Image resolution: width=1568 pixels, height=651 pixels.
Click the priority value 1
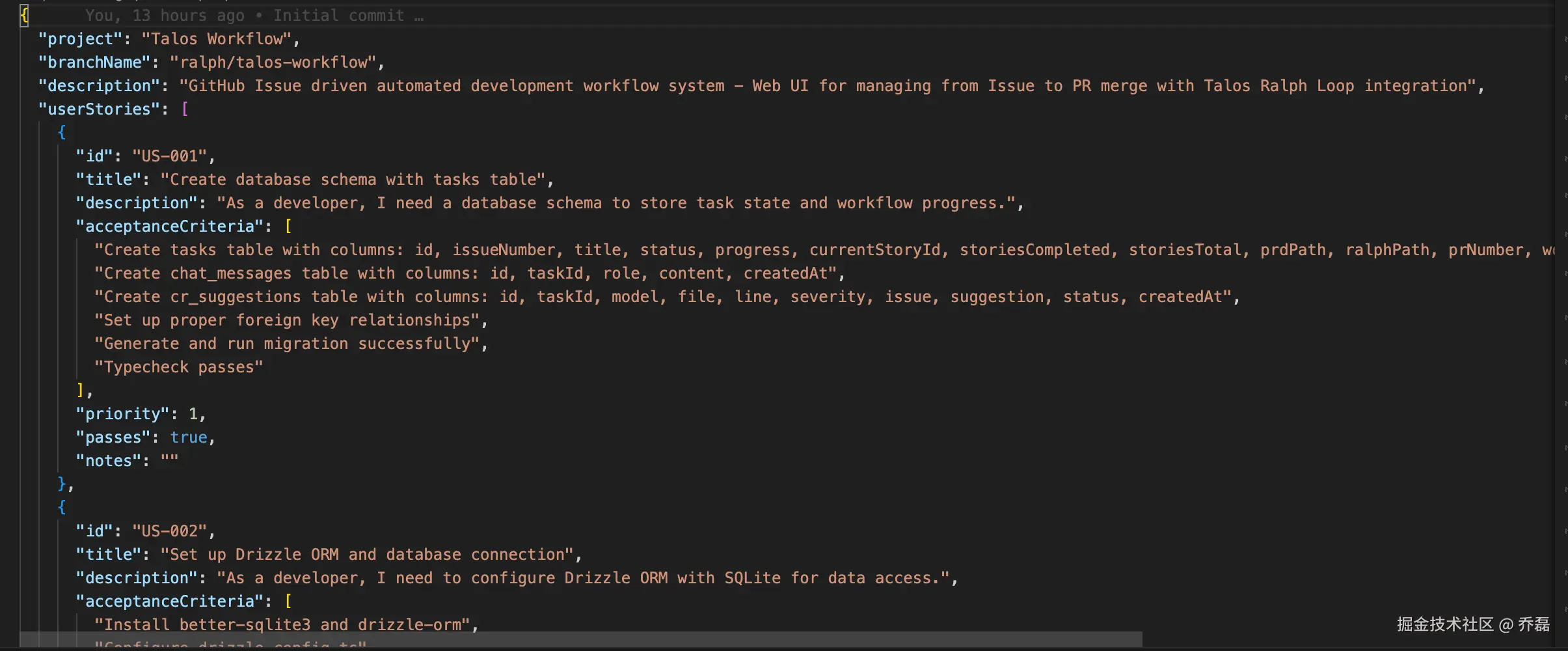tap(193, 414)
